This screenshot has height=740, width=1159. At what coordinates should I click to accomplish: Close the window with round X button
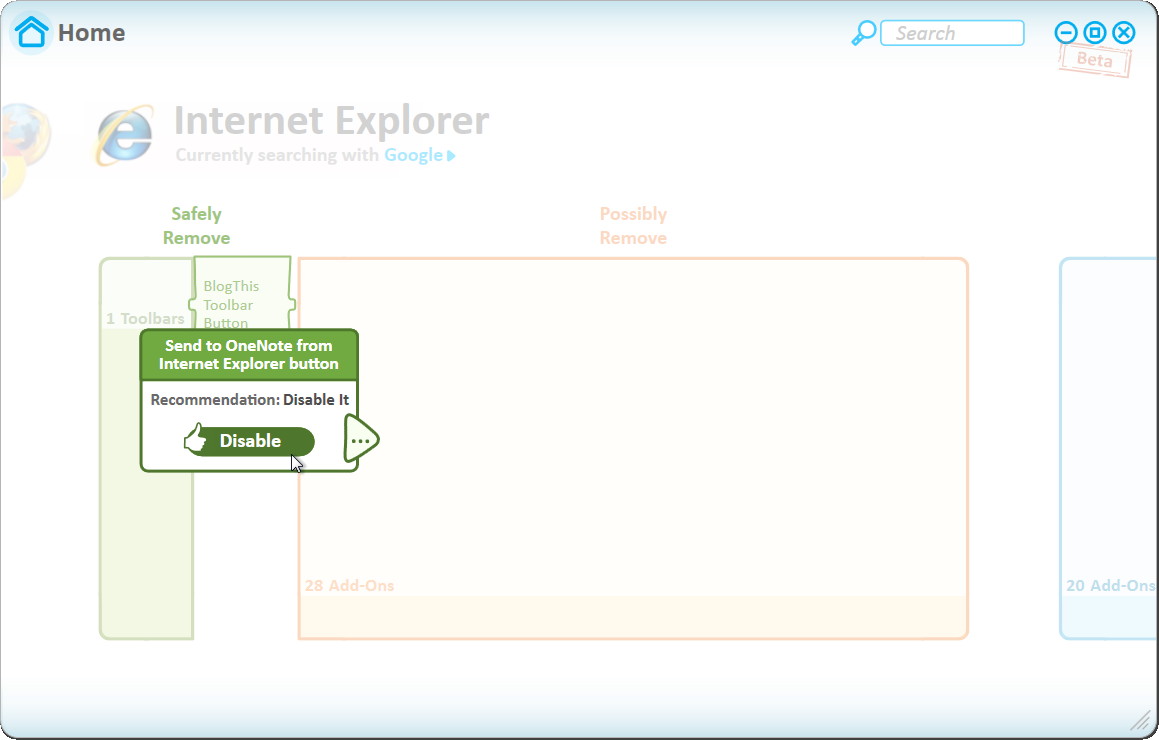click(x=1124, y=33)
